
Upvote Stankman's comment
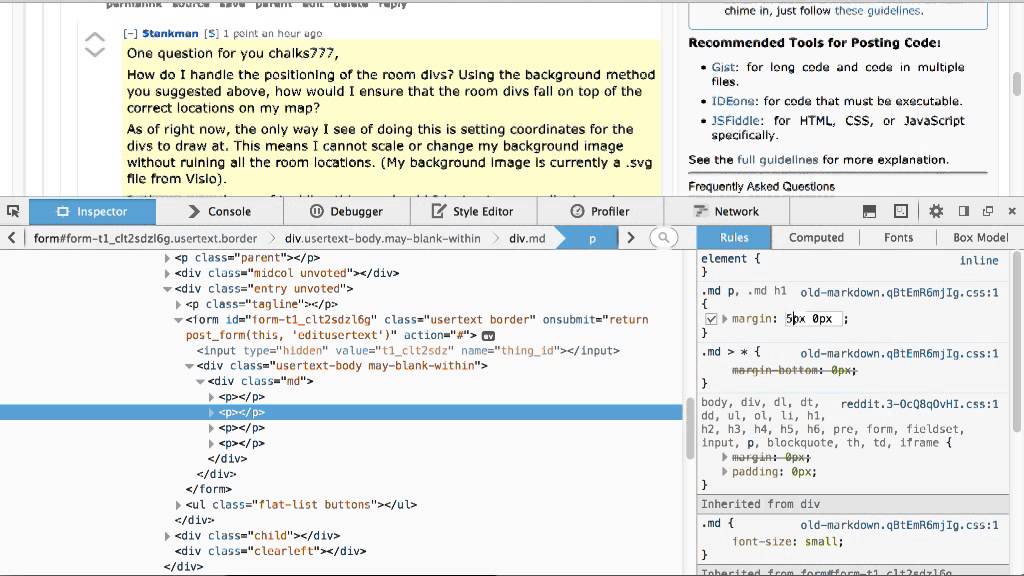[x=95, y=37]
